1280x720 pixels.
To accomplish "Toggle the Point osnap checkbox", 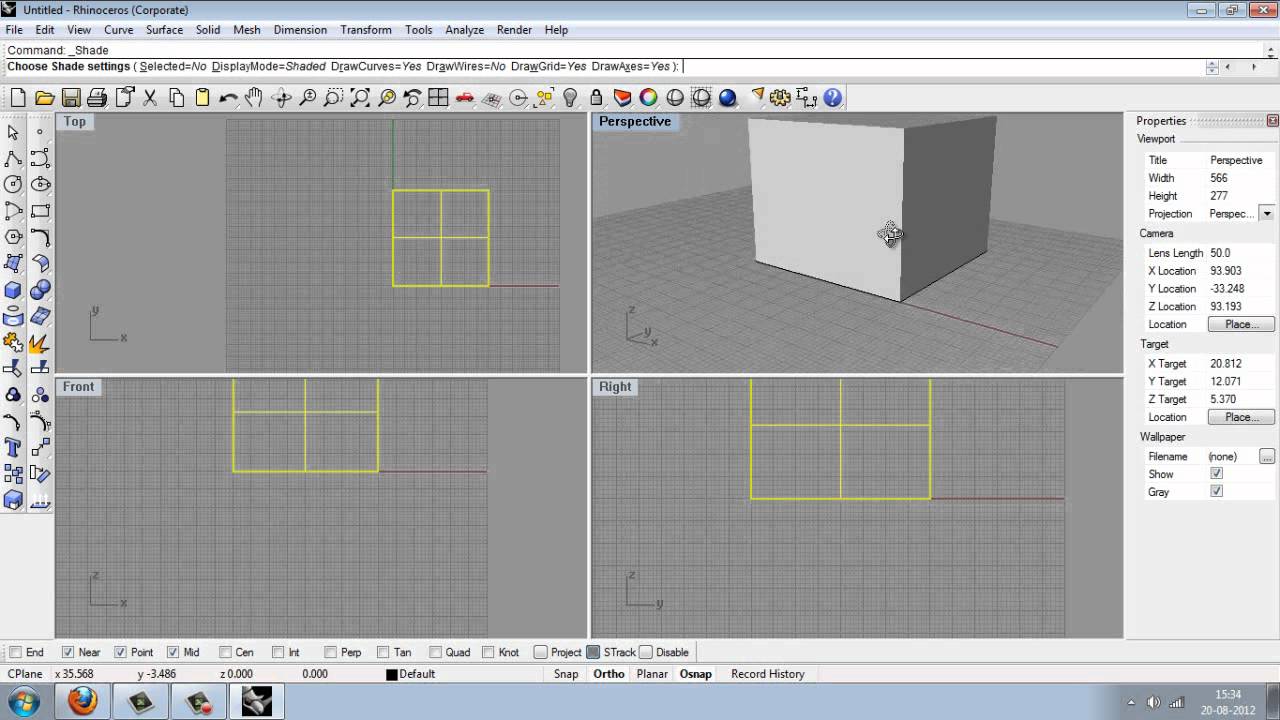I will [x=120, y=652].
